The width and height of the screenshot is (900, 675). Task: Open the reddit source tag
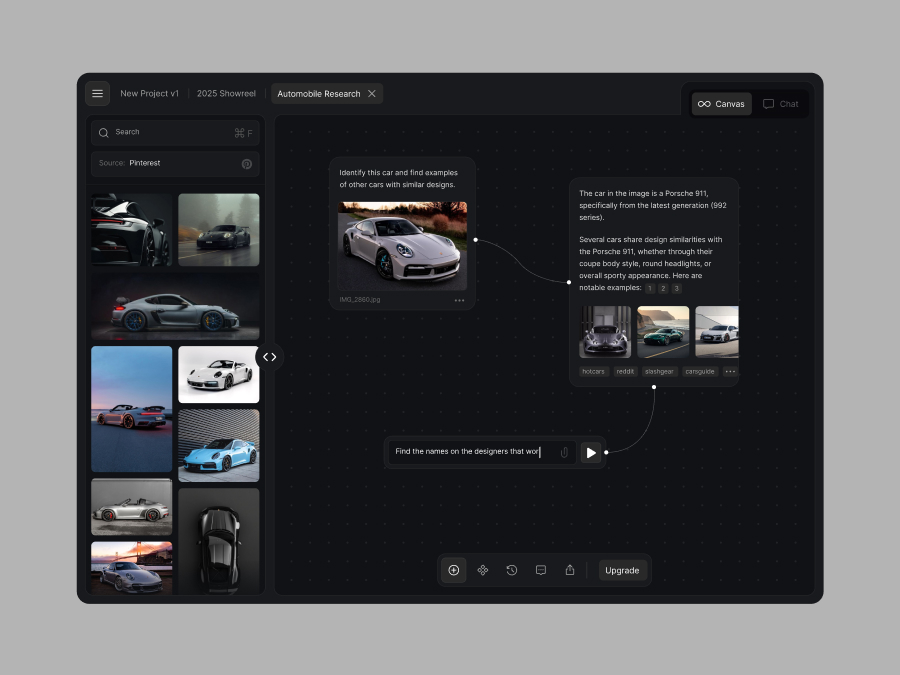tap(625, 371)
